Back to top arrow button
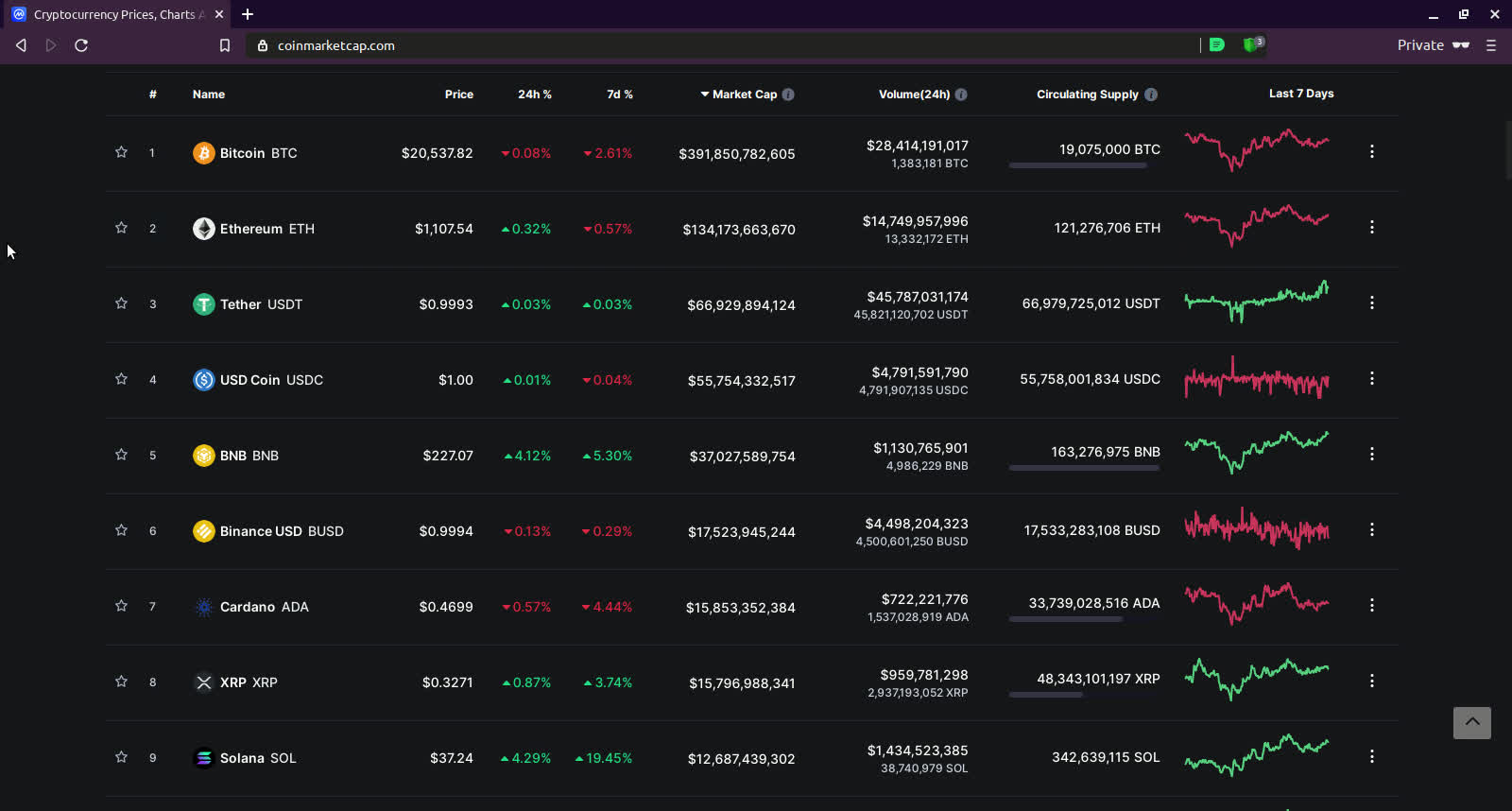The width and height of the screenshot is (1512, 811). 1472,723
